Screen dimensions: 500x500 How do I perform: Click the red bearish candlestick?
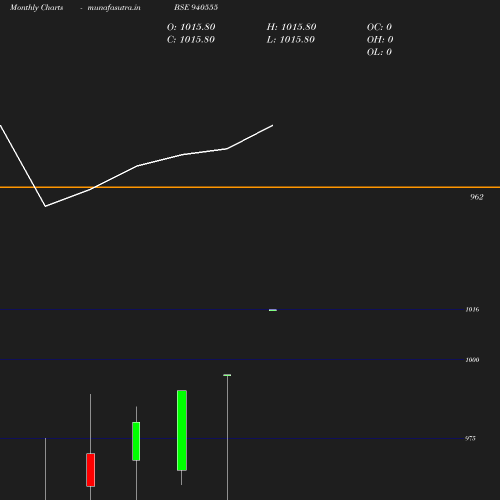[x=90, y=470]
